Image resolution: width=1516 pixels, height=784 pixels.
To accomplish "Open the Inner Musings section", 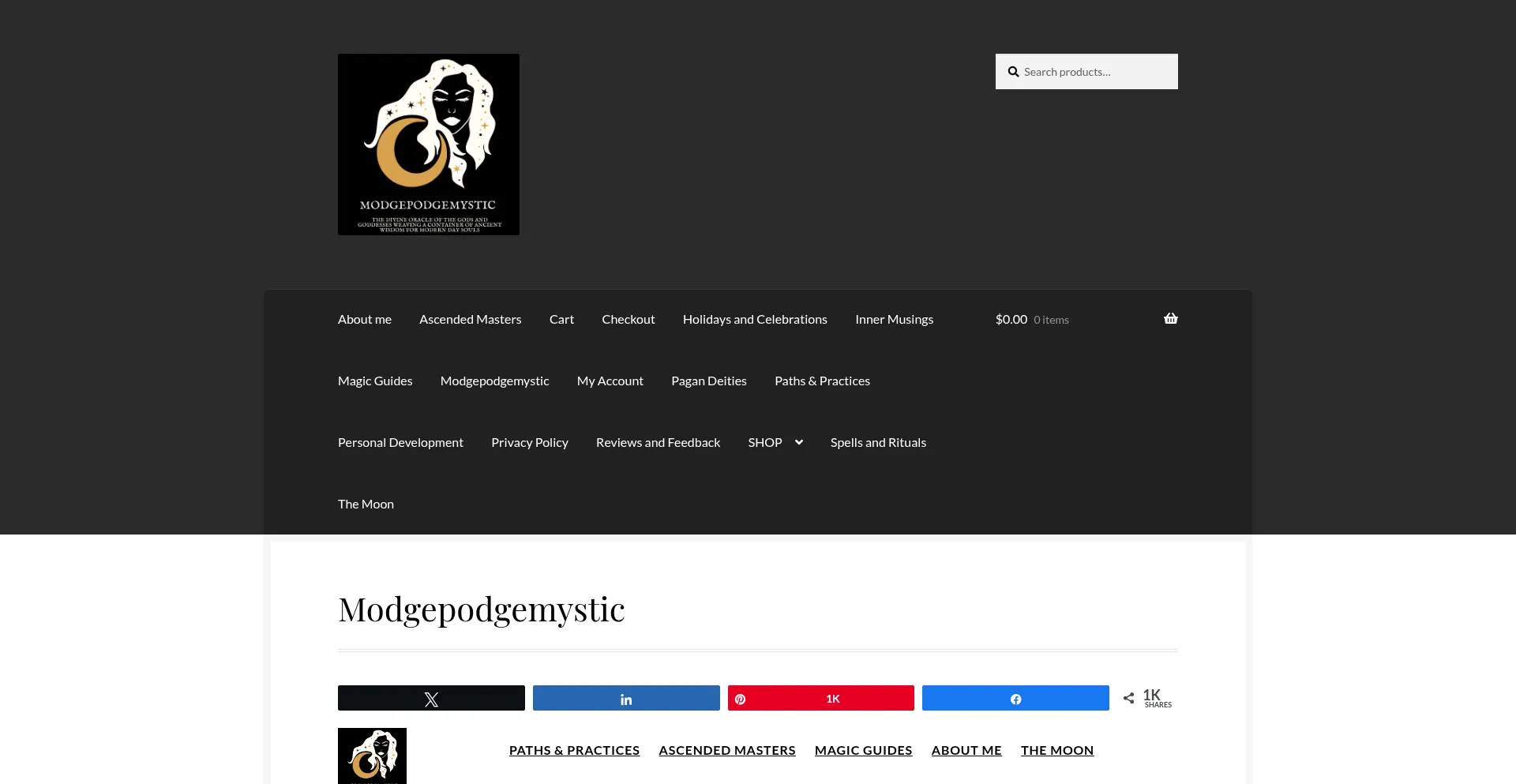I will coord(893,319).
